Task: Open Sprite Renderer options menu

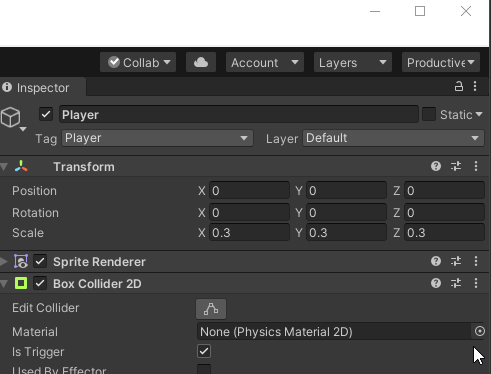Action: tap(476, 261)
